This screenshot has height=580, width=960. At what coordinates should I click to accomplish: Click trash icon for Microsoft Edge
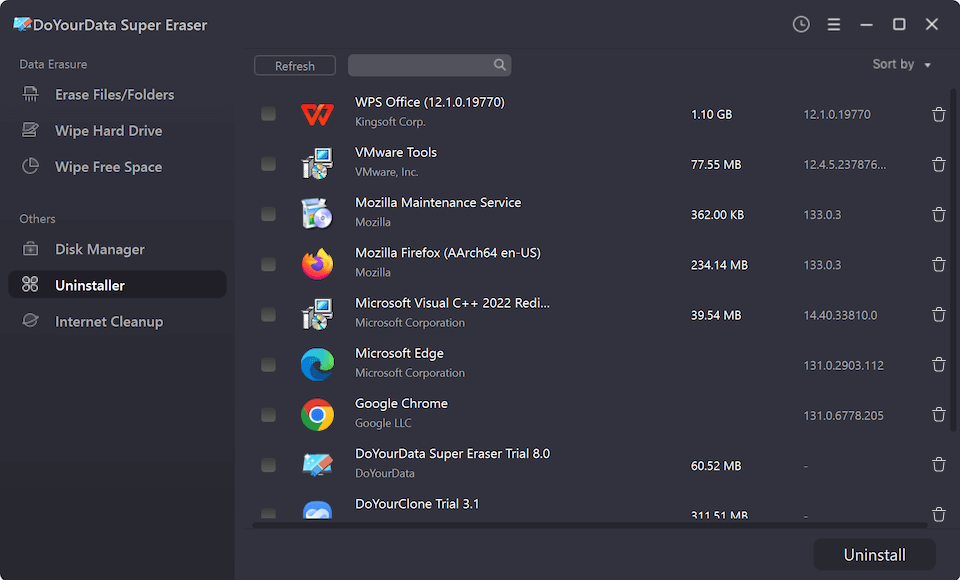point(939,365)
